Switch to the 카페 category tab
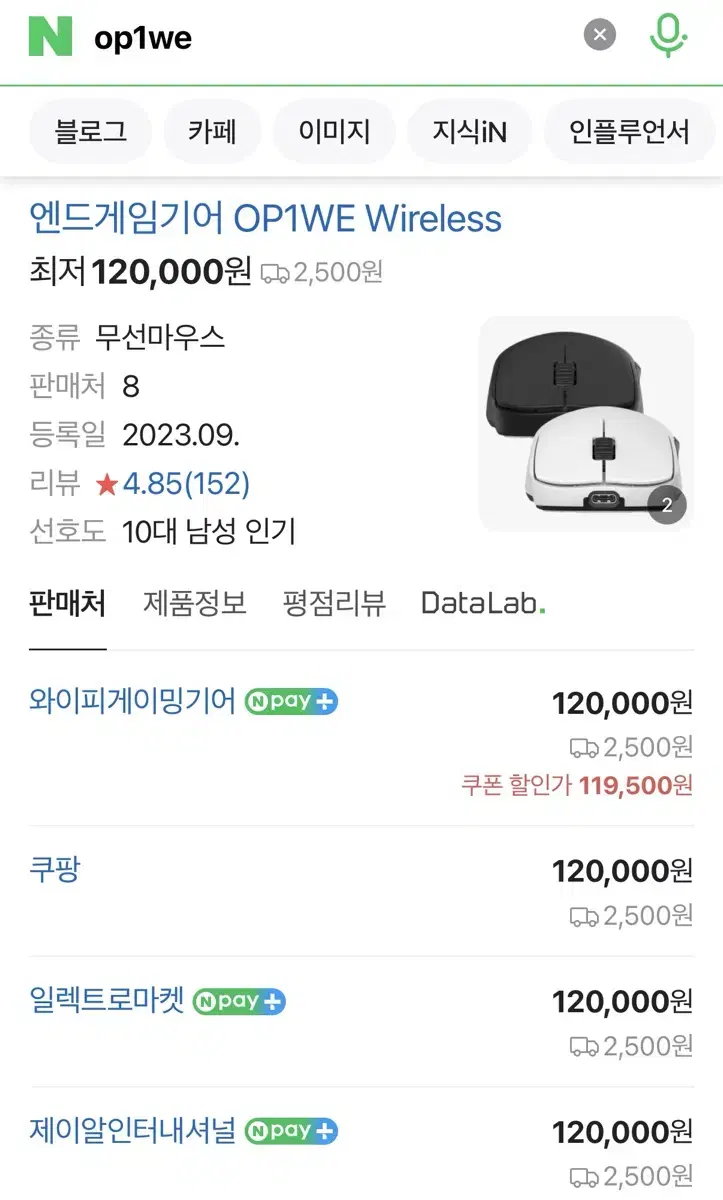This screenshot has height=1200, width=723. pos(212,131)
